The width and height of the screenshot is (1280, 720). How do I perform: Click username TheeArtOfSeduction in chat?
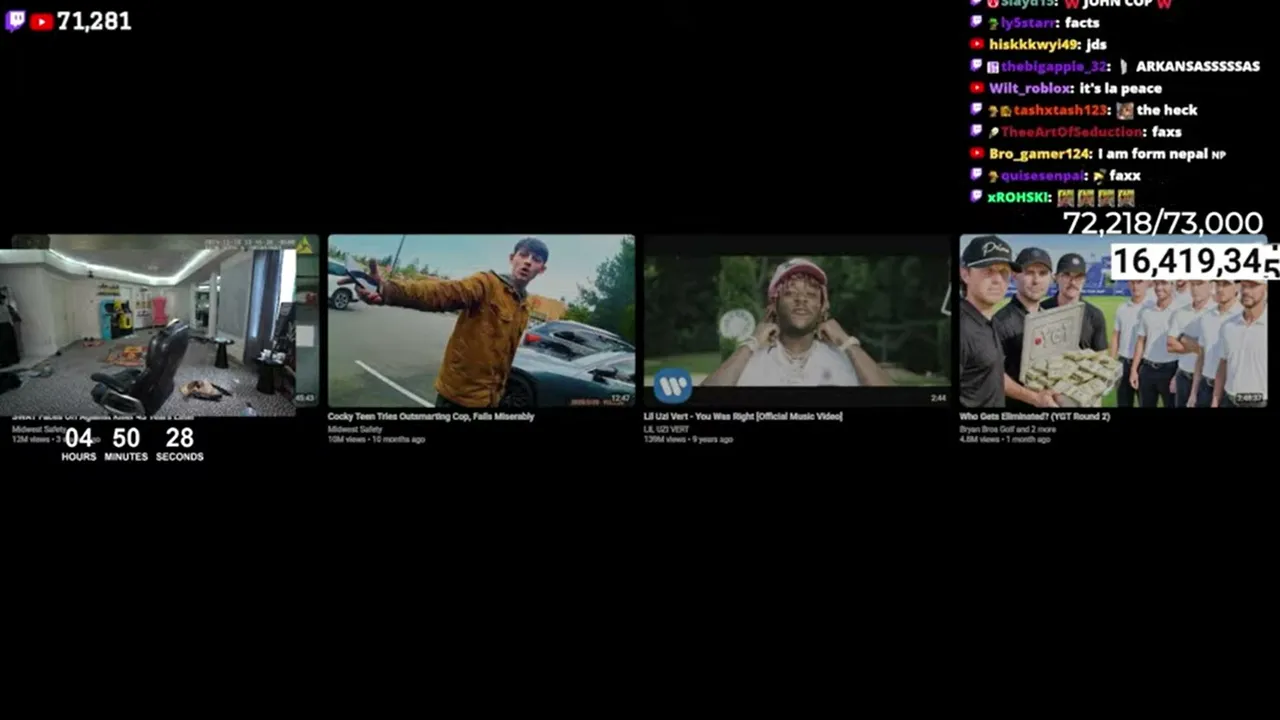click(x=1072, y=132)
